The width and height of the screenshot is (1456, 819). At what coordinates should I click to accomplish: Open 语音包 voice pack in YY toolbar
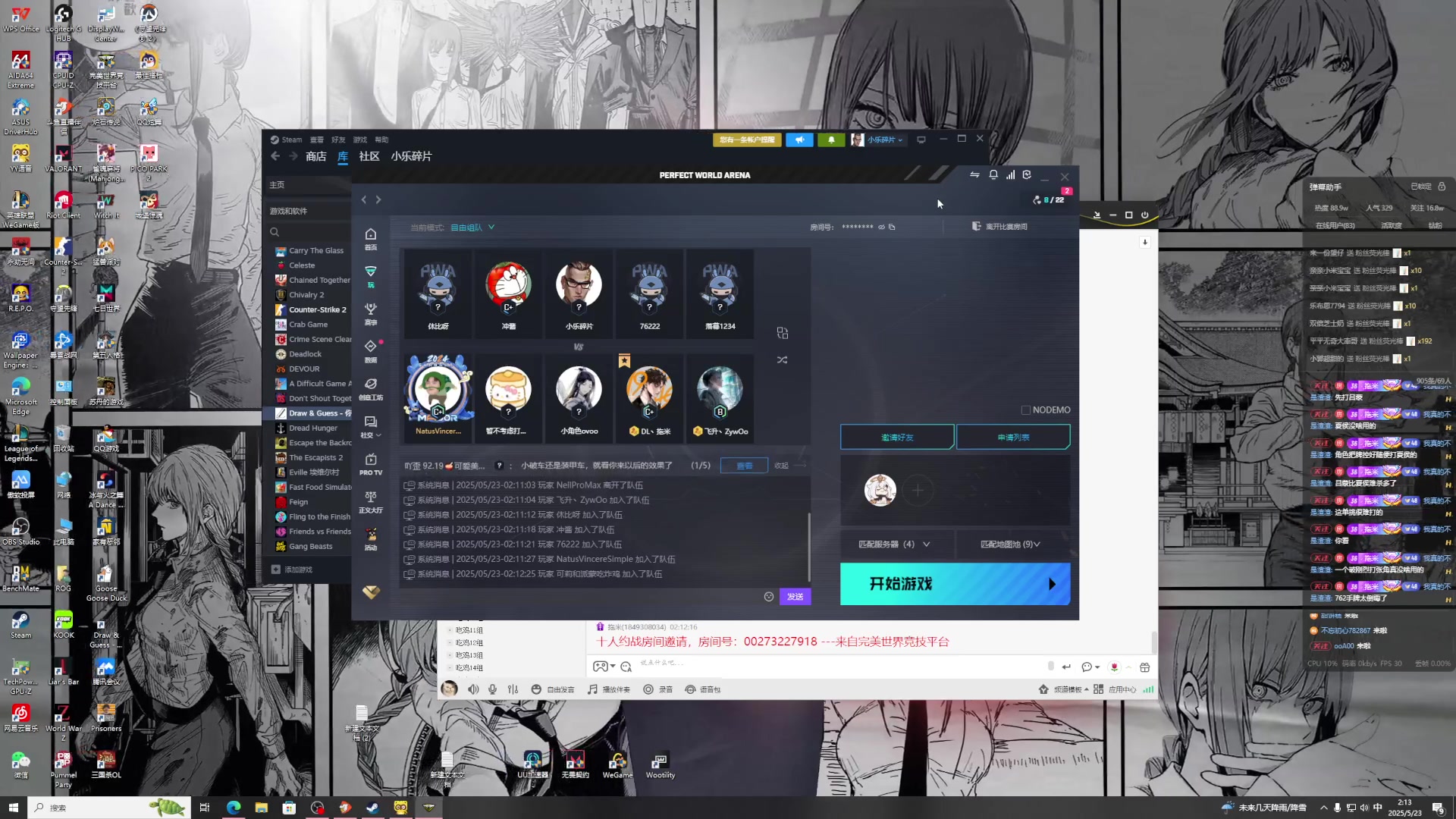click(x=702, y=689)
